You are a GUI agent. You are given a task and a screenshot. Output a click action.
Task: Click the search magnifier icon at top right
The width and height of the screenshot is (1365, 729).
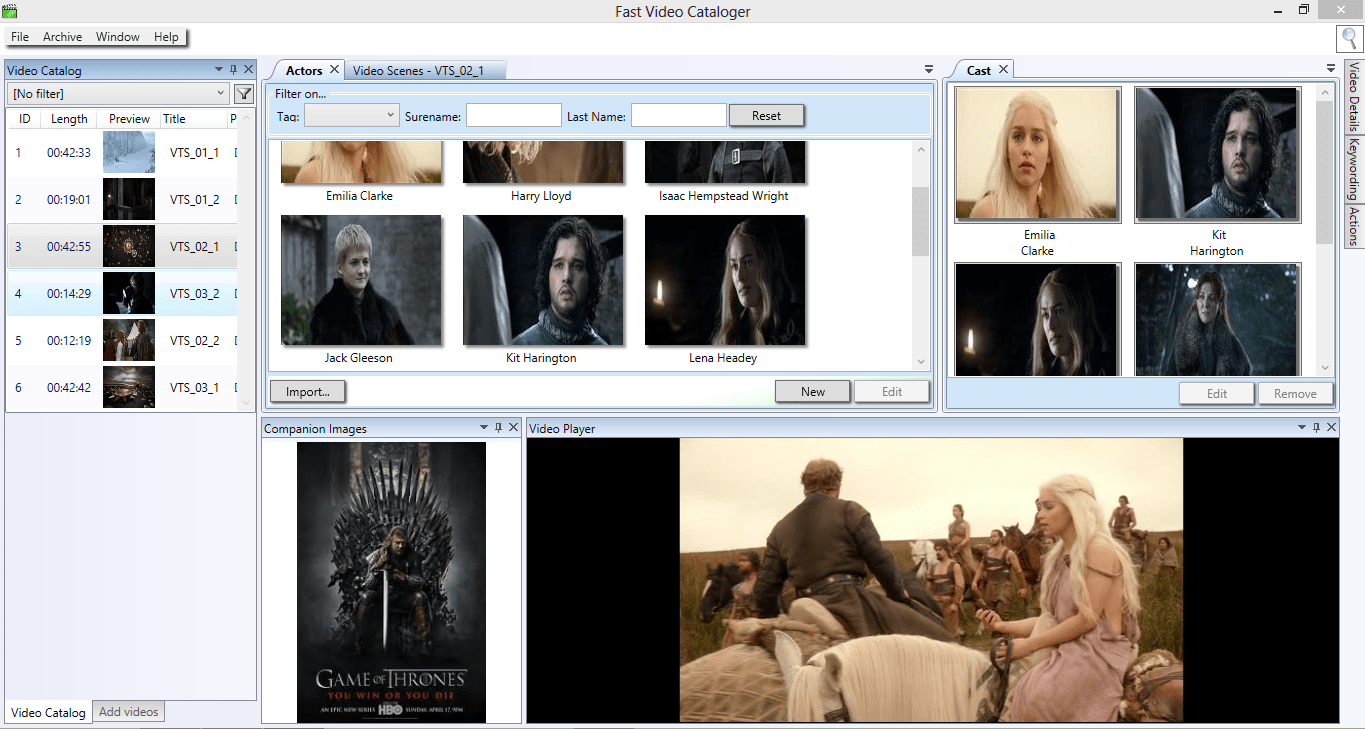point(1349,38)
